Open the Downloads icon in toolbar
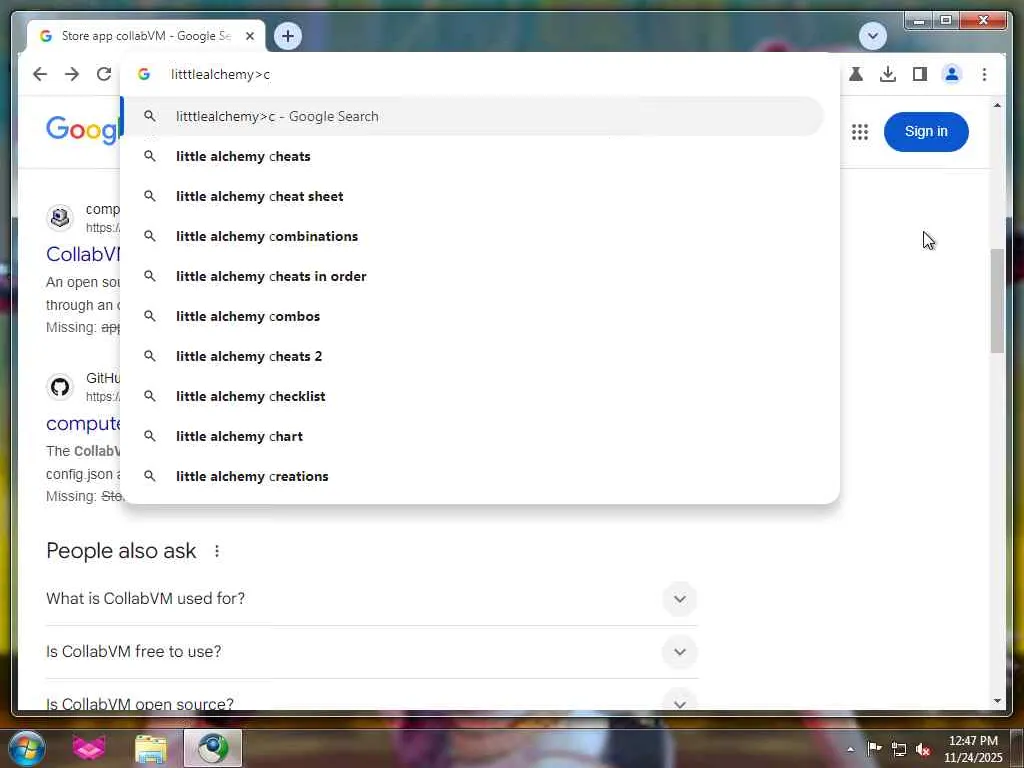 pos(888,74)
